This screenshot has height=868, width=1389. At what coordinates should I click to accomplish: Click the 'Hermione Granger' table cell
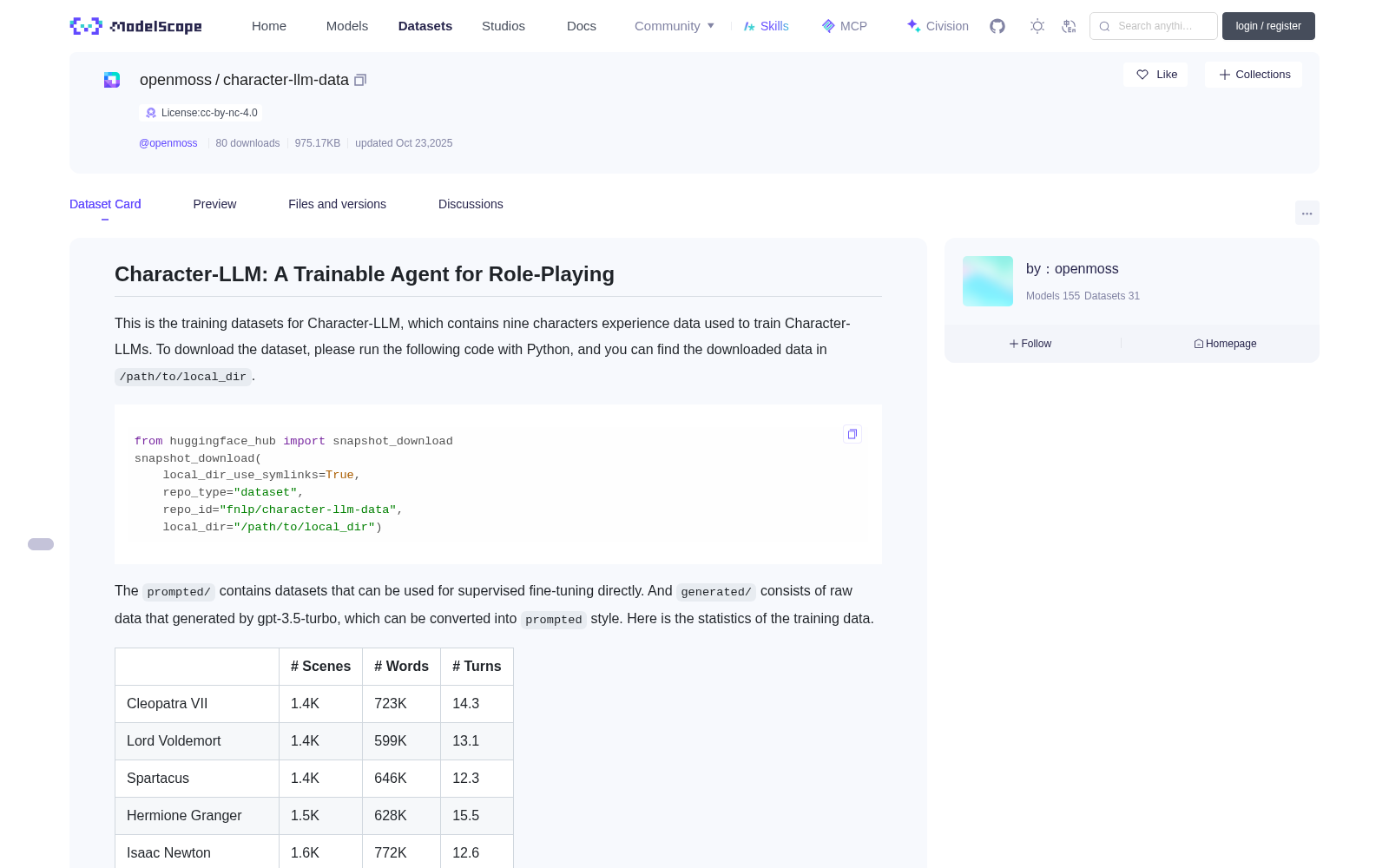click(x=197, y=816)
